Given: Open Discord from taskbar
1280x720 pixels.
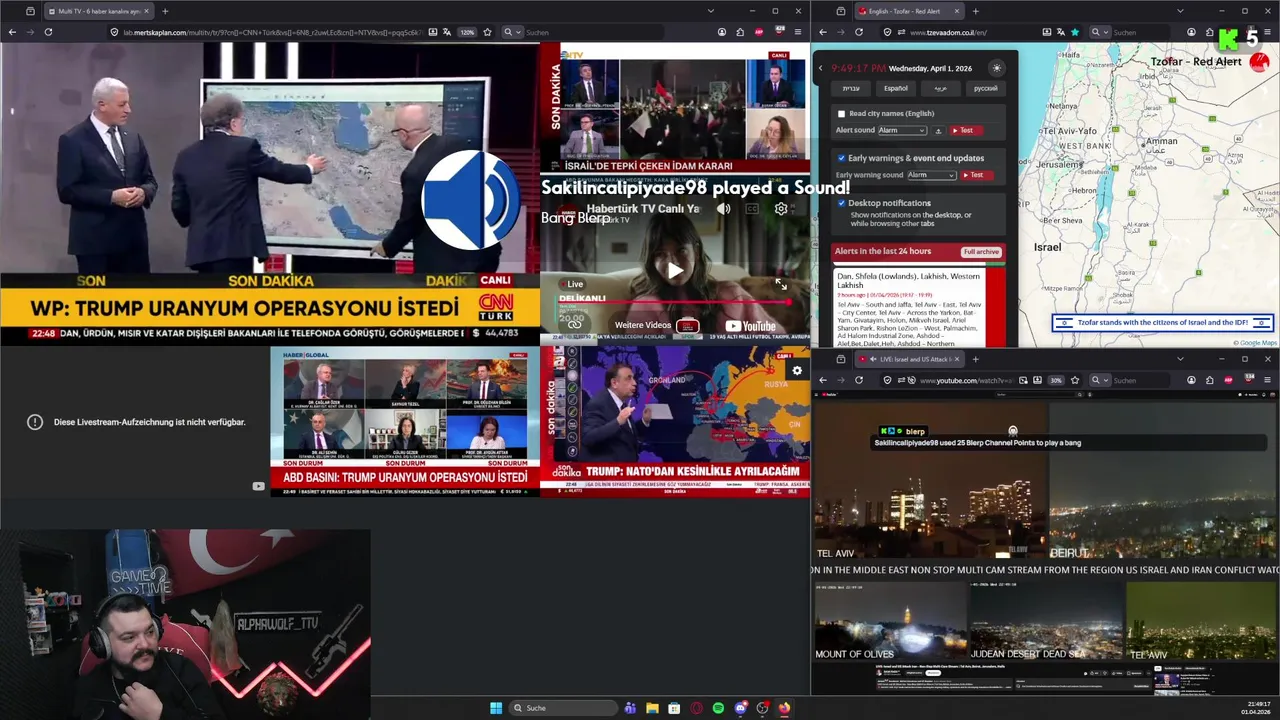Looking at the screenshot, I should coord(740,708).
